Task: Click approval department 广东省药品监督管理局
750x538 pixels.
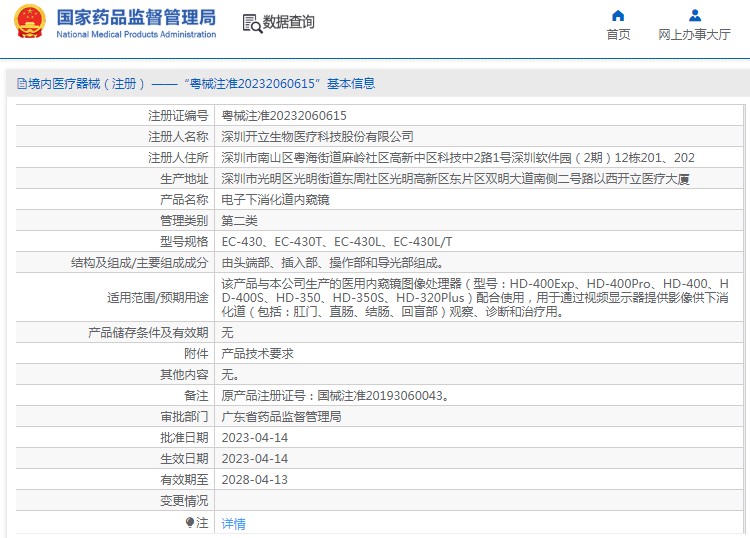Action: 281,417
